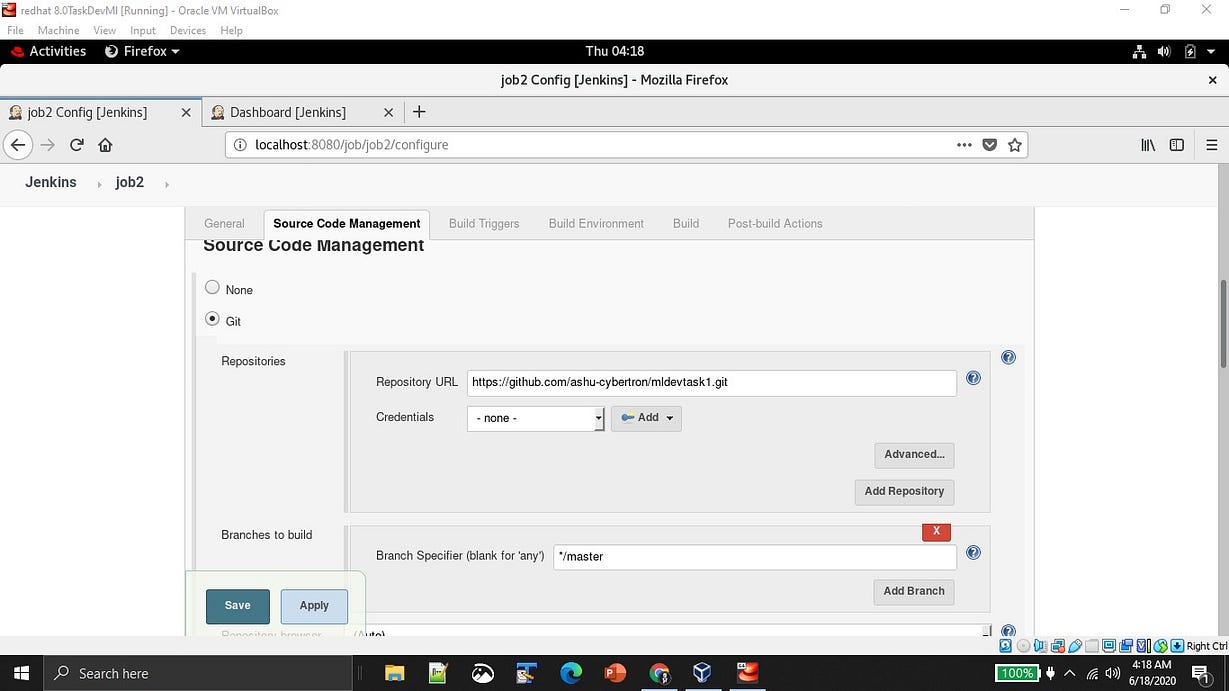Image resolution: width=1229 pixels, height=691 pixels.
Task: Click GNOME Activities button
Action: [48, 51]
